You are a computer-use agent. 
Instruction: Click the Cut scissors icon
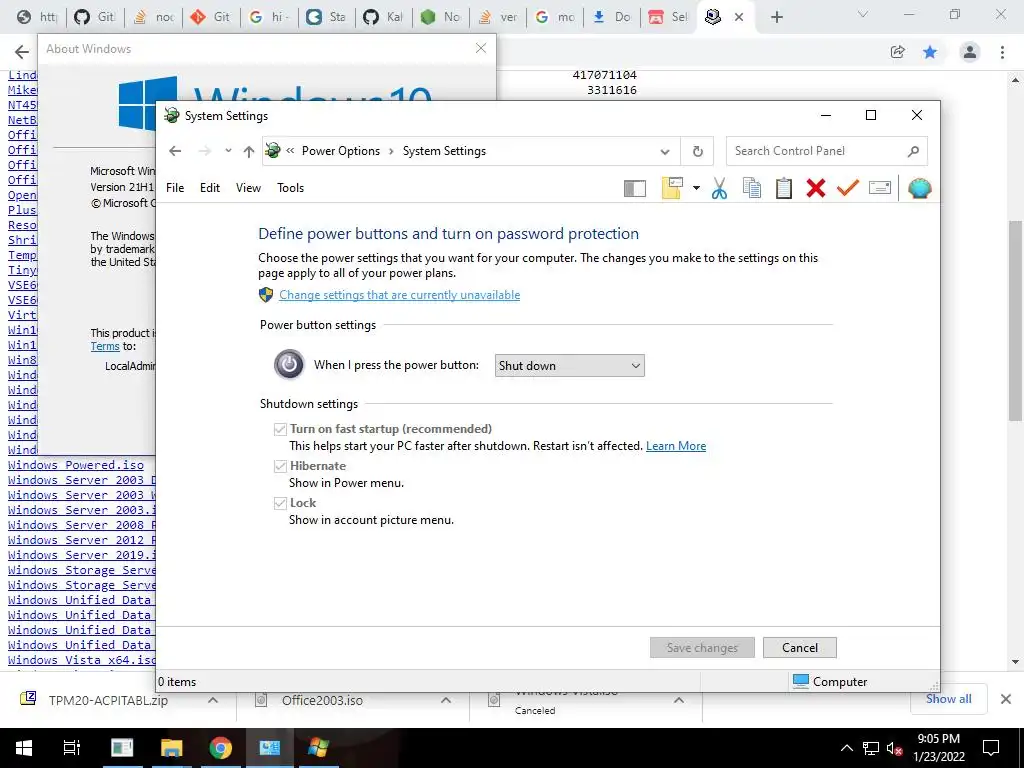pyautogui.click(x=719, y=188)
